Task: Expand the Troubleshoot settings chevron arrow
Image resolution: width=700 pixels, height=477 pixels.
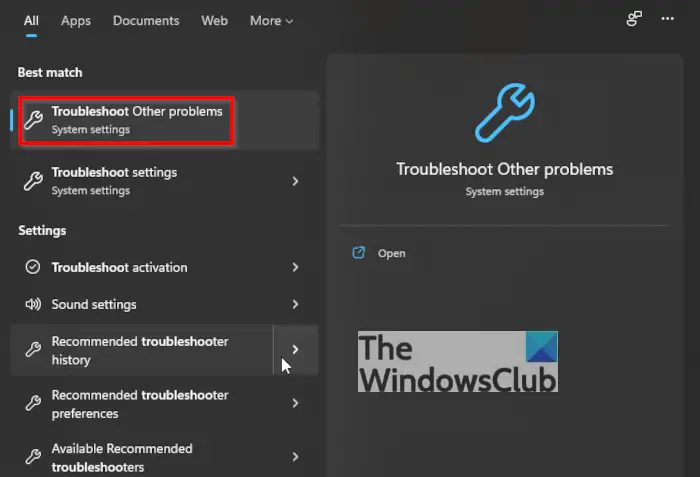Action: (295, 181)
